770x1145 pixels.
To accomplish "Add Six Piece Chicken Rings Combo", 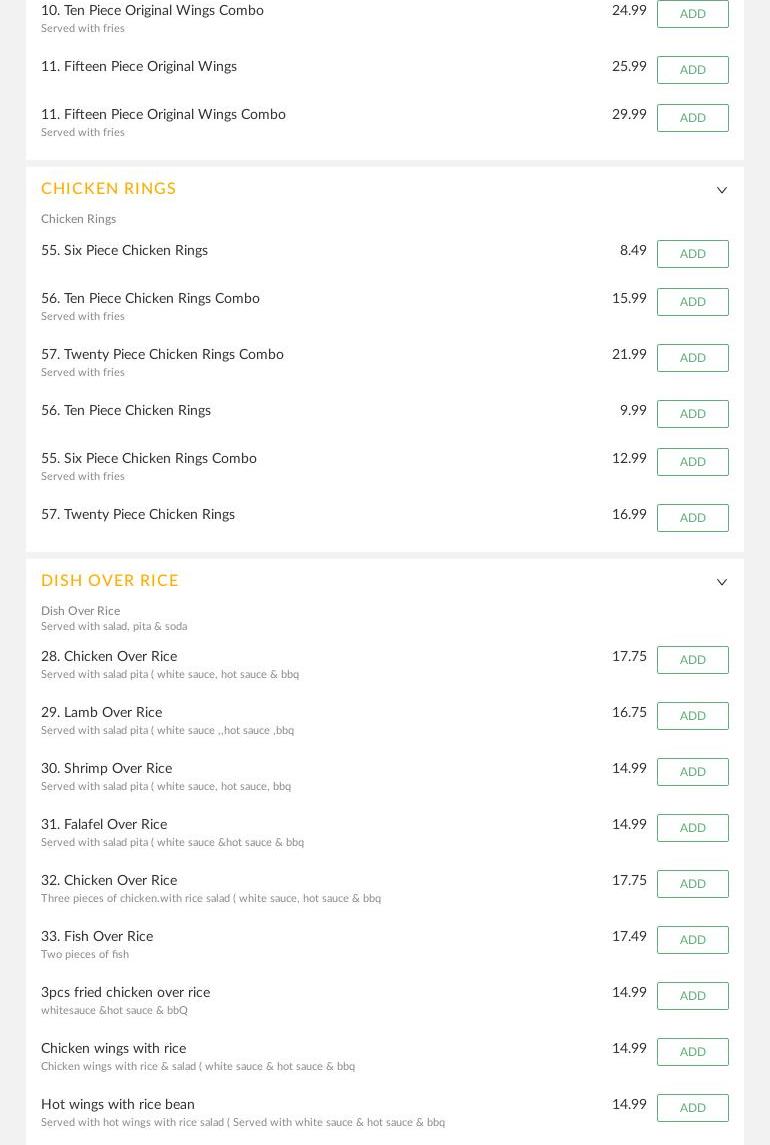I will coord(692,462).
